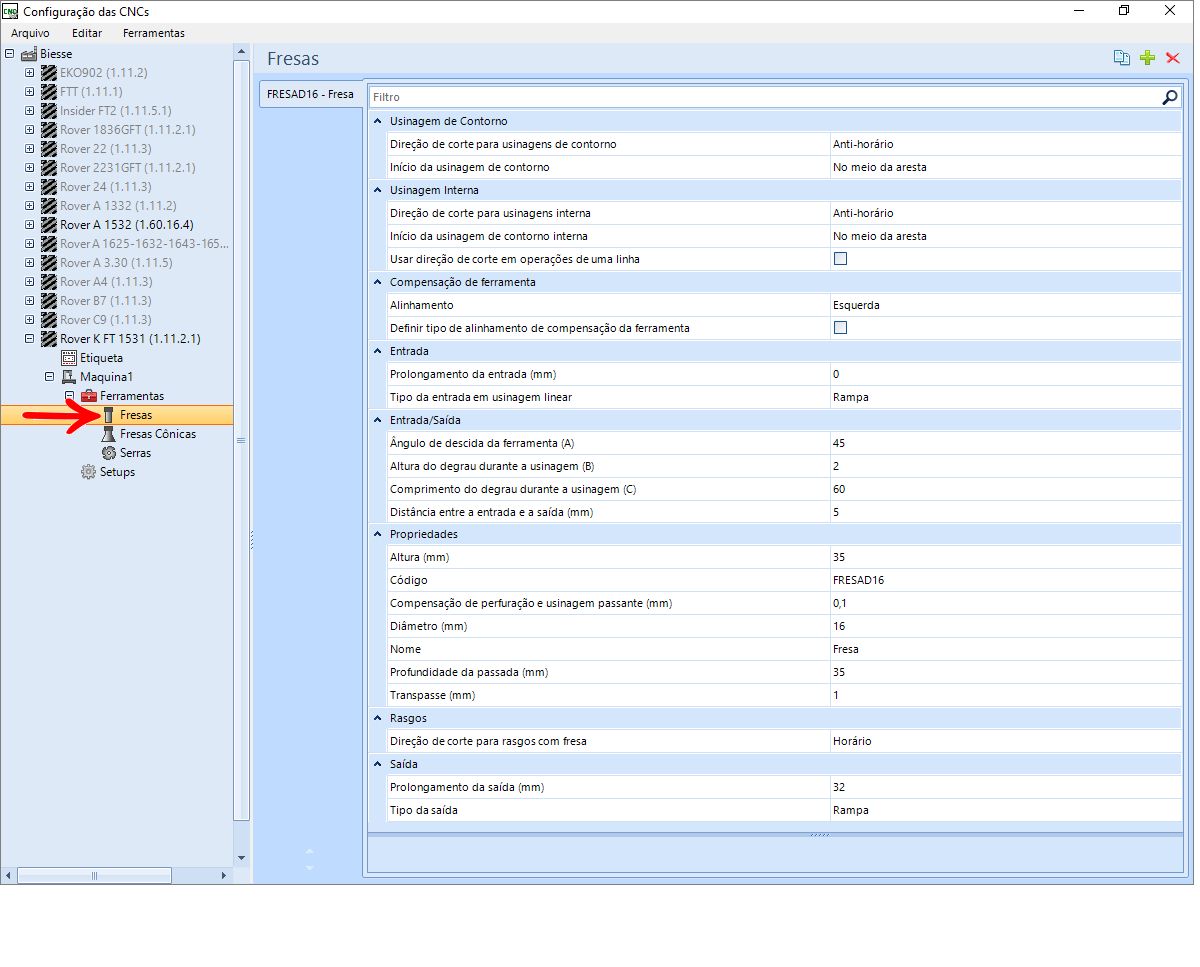1200x967 pixels.
Task: Delete the tool with the red X icon
Action: click(x=1173, y=58)
